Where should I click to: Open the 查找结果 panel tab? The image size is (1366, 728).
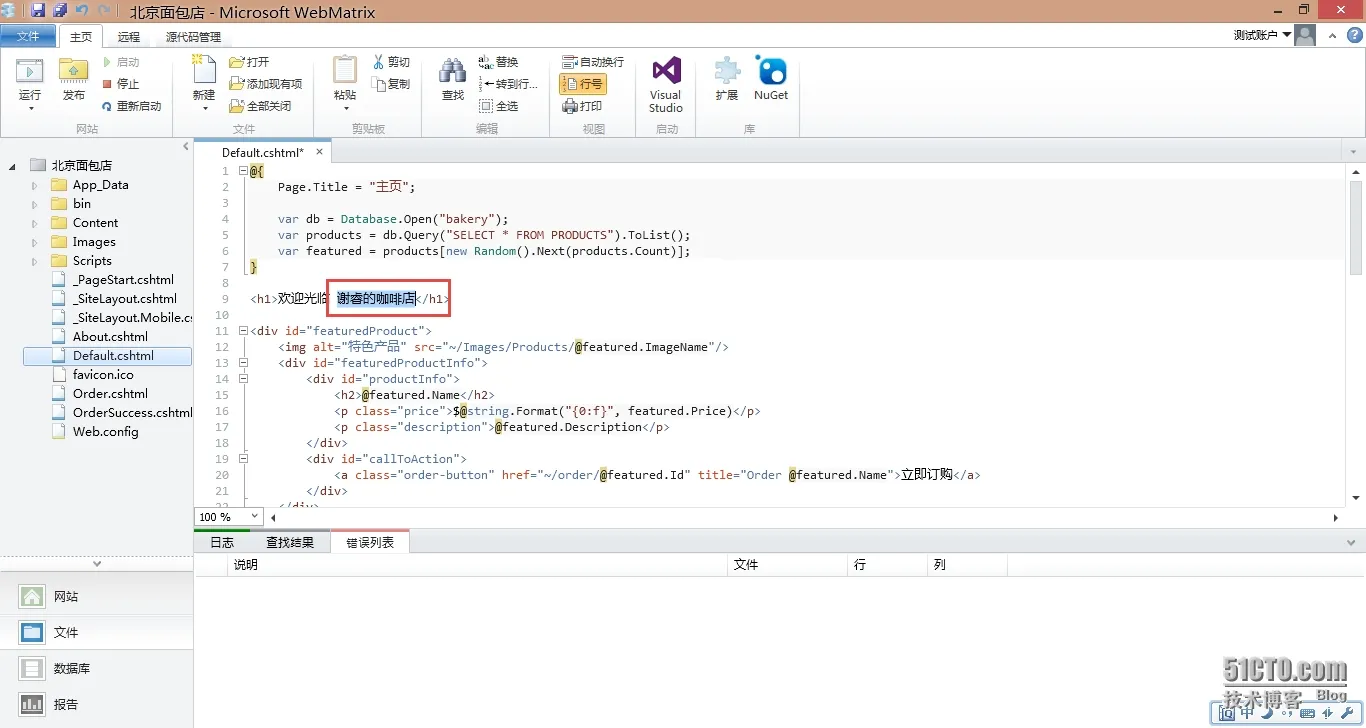point(290,543)
